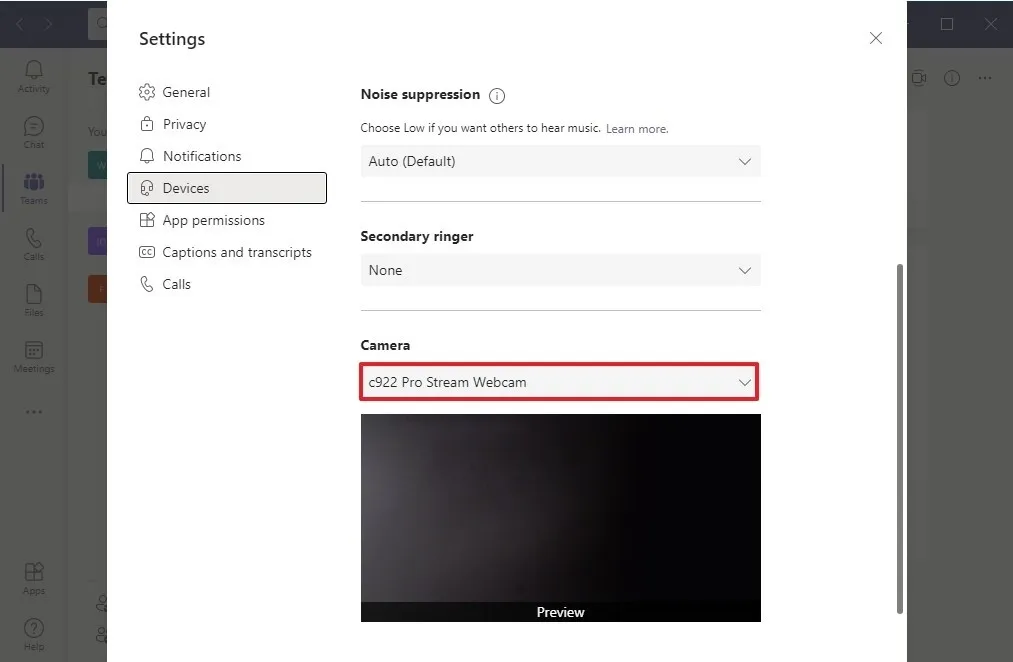
Task: Click the Settings dialog vertical scrollbar
Action: click(x=899, y=439)
